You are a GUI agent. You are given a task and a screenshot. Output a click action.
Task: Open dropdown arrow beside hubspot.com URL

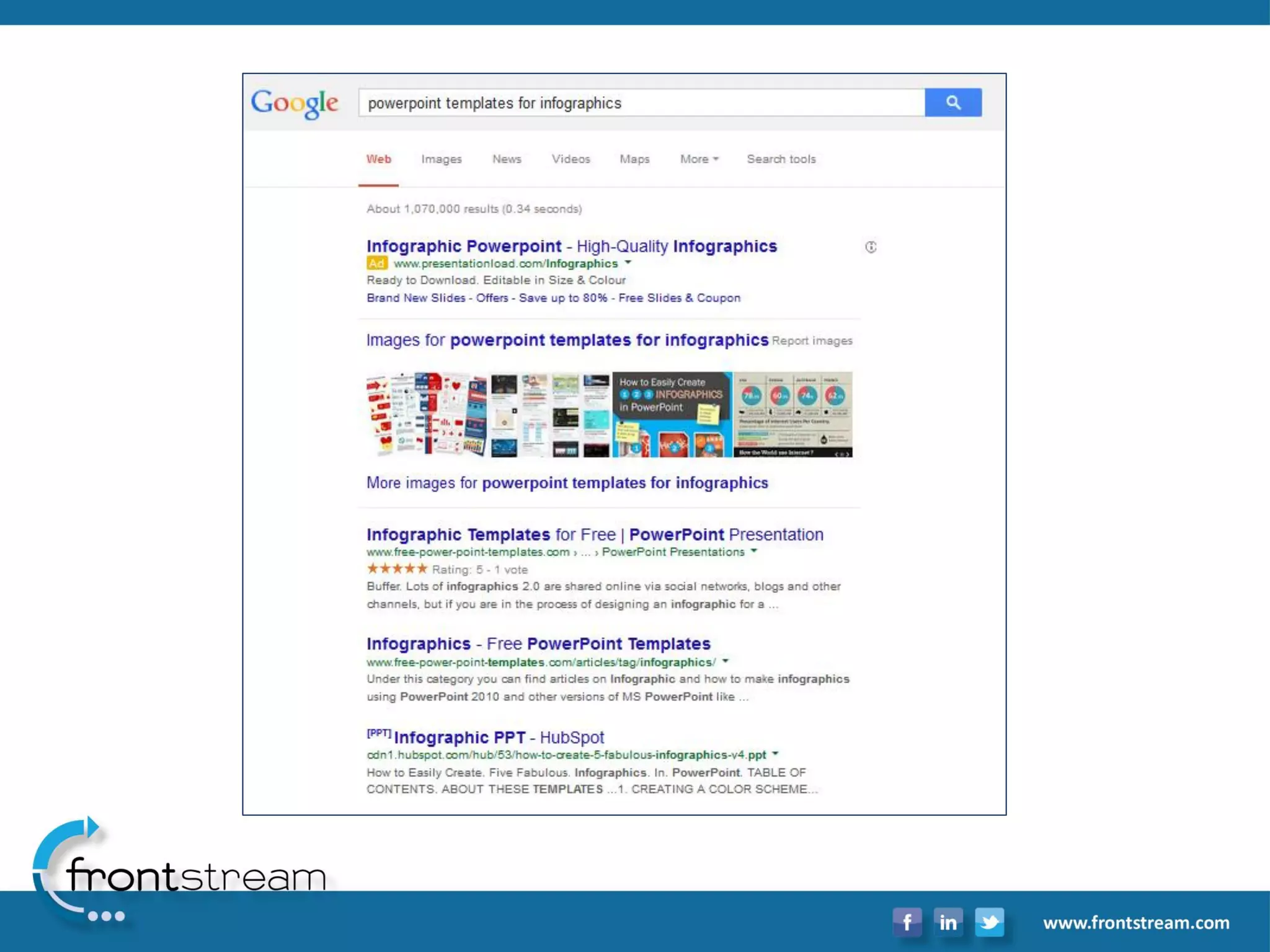775,754
